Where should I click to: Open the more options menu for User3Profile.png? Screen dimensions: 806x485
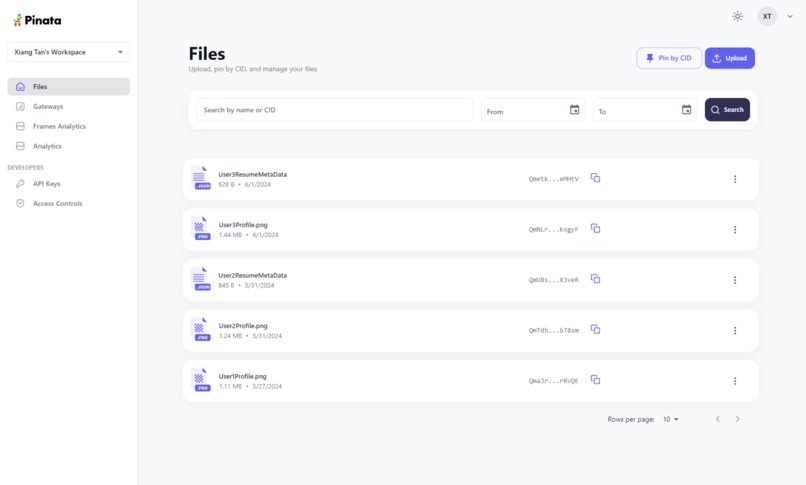[735, 229]
